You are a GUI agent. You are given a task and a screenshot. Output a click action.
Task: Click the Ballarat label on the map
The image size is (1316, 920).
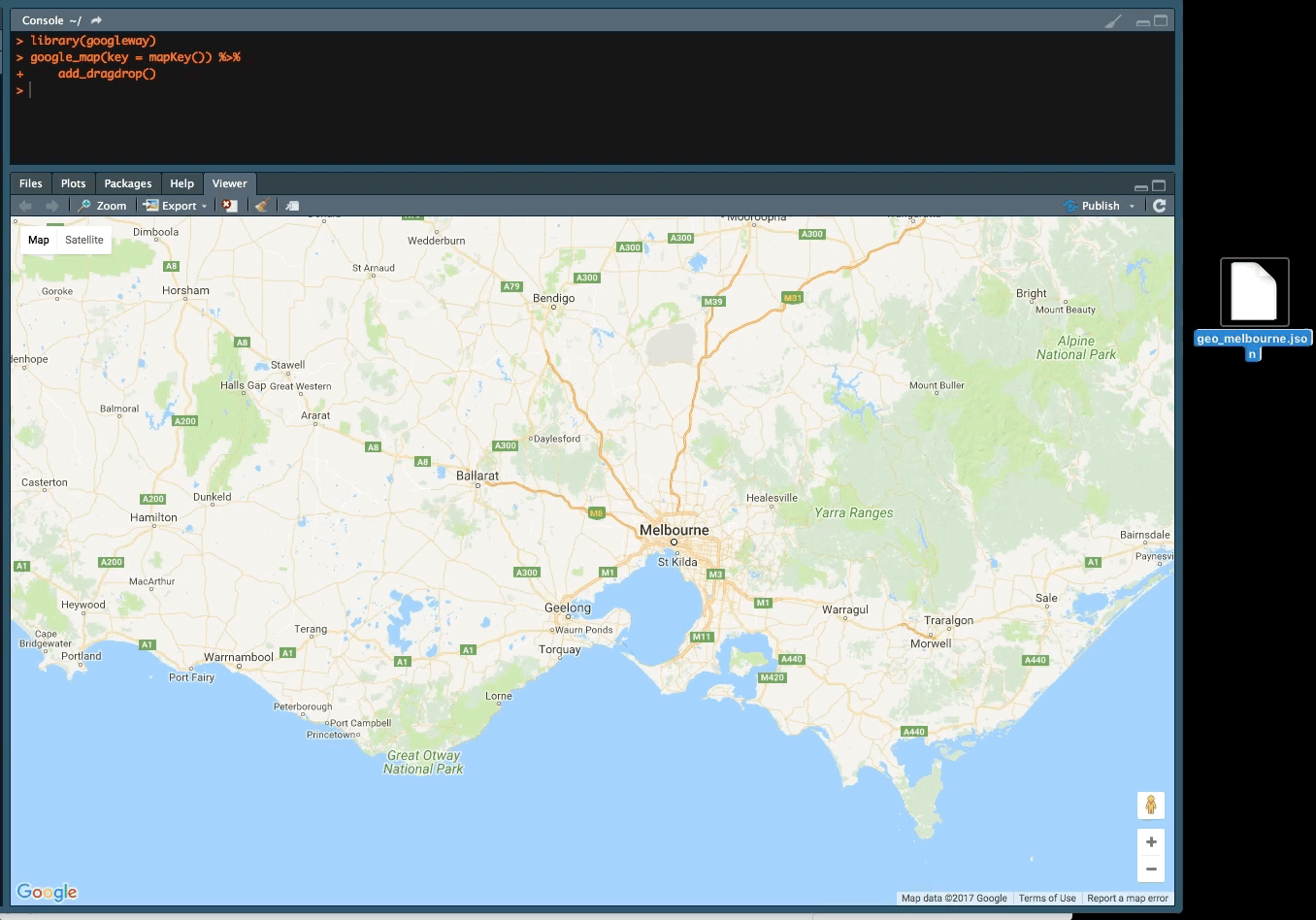click(x=477, y=476)
